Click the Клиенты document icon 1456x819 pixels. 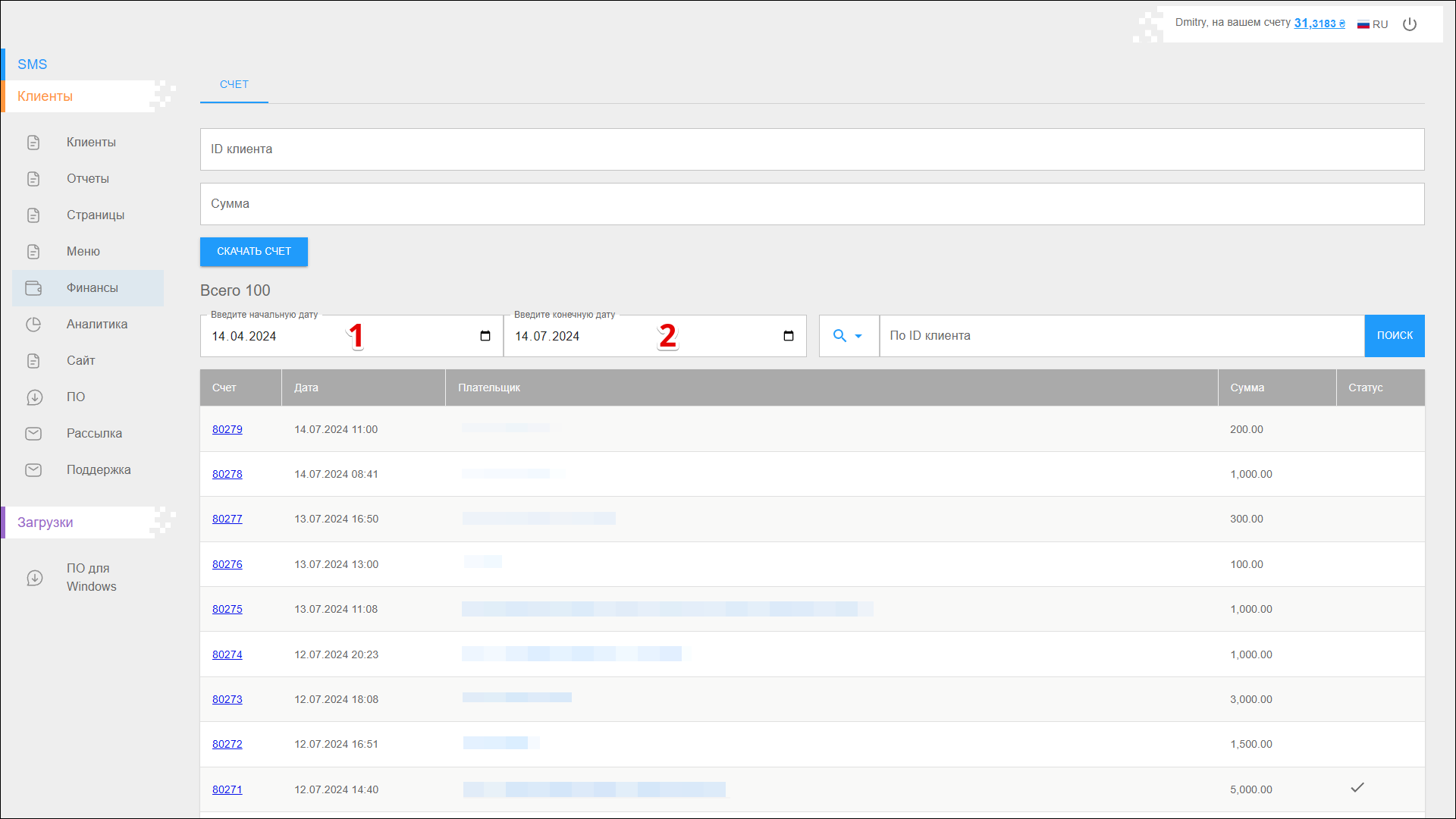tap(33, 143)
